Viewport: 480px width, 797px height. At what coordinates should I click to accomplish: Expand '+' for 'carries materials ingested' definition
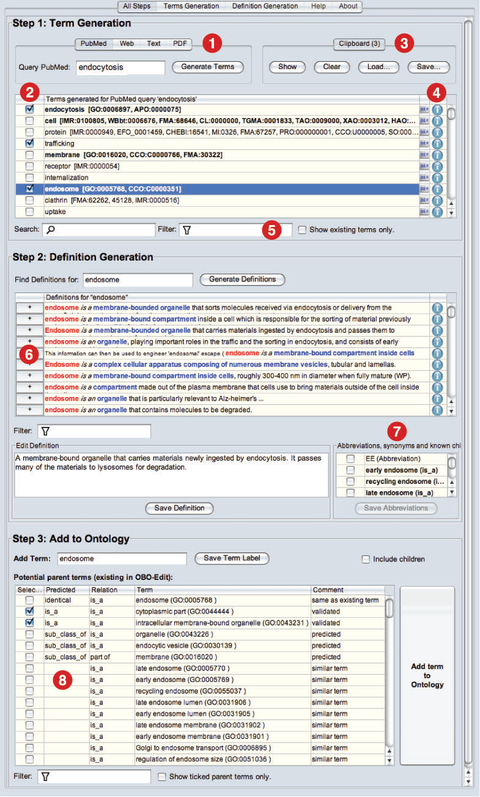(x=29, y=330)
